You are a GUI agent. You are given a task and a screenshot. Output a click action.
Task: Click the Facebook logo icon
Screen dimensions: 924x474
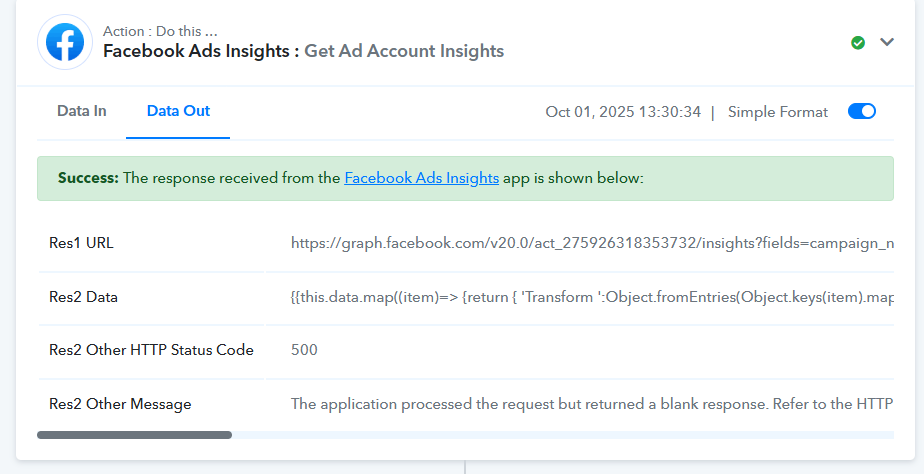(65, 42)
